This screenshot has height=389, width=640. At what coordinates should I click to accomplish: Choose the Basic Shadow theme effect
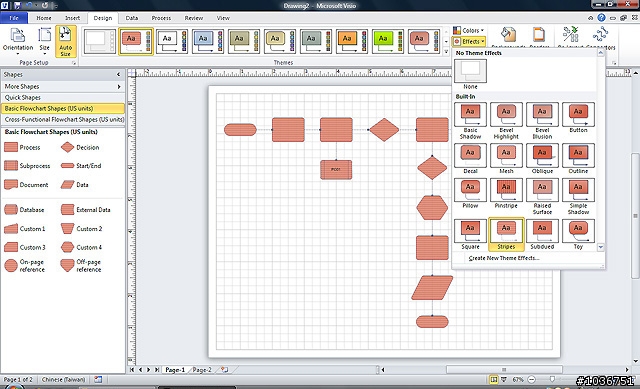(470, 121)
